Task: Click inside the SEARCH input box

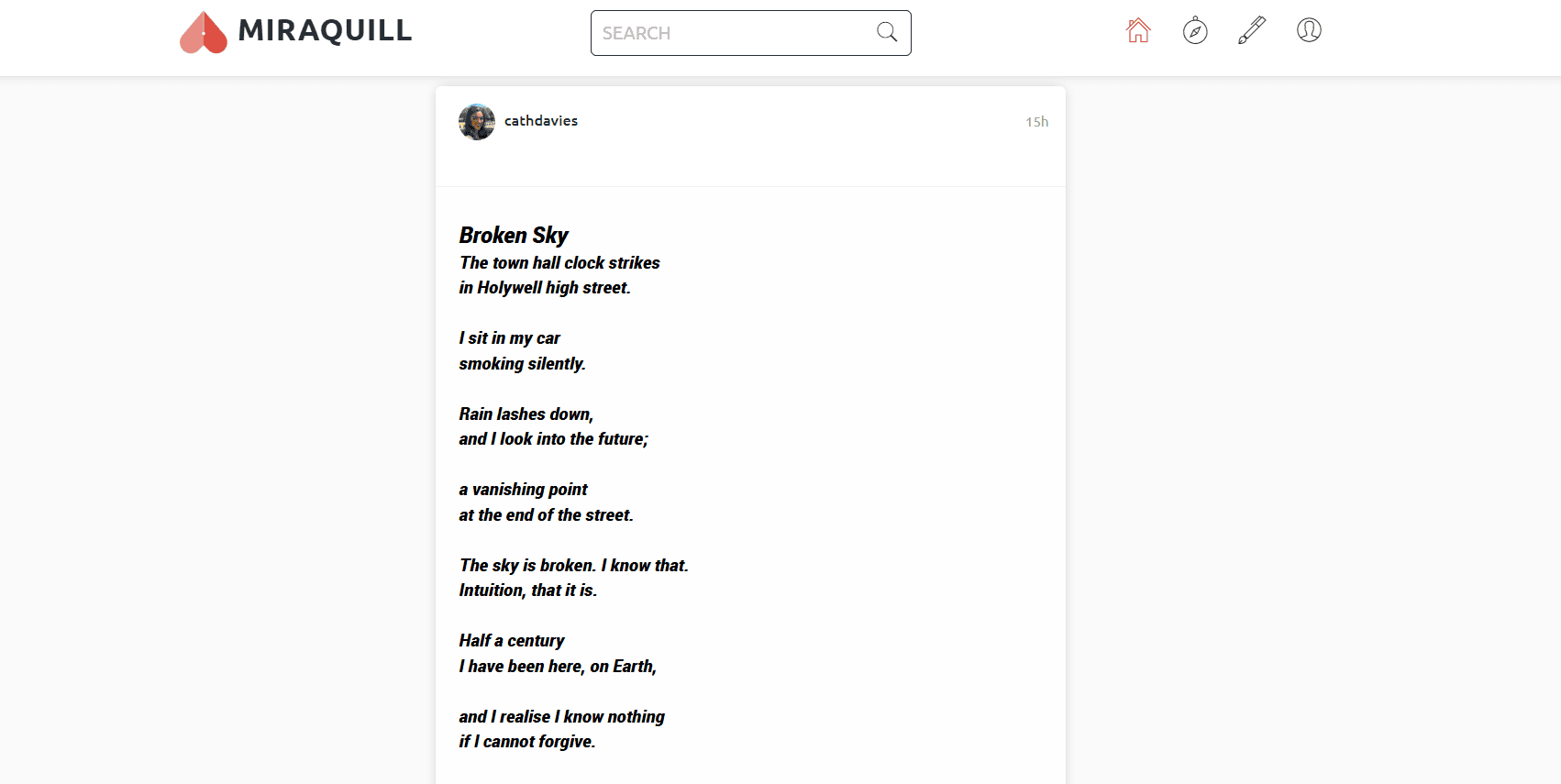Action: click(734, 32)
